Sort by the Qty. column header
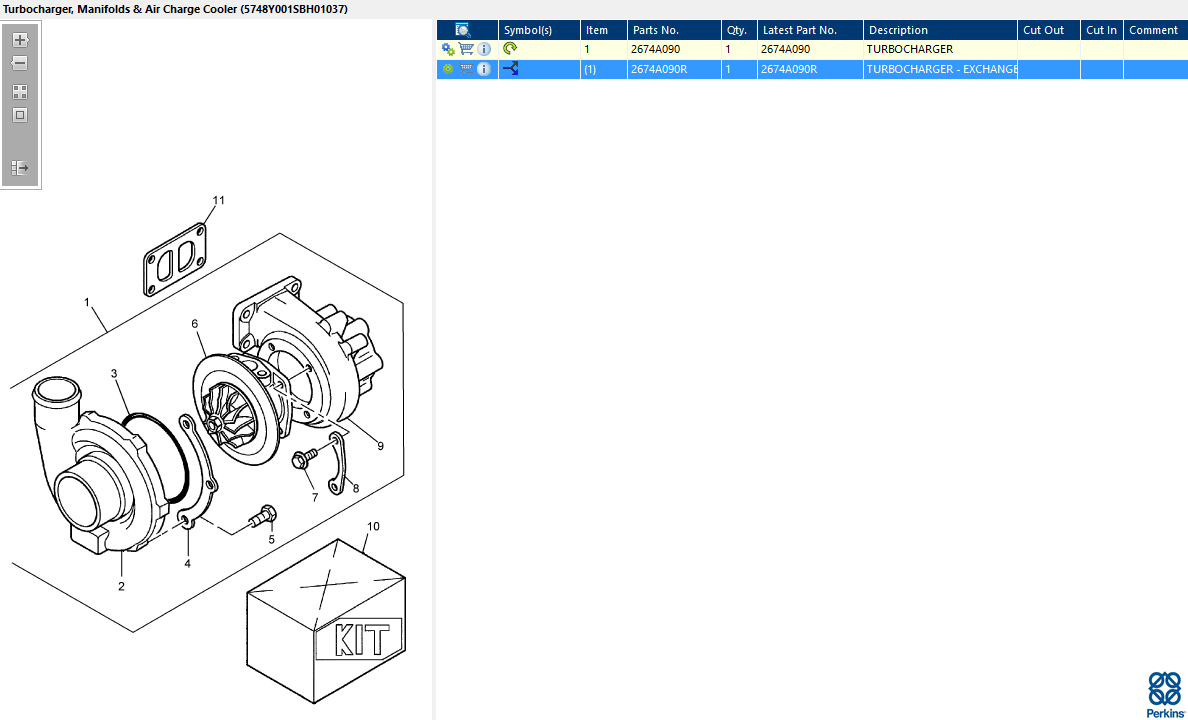 click(739, 30)
